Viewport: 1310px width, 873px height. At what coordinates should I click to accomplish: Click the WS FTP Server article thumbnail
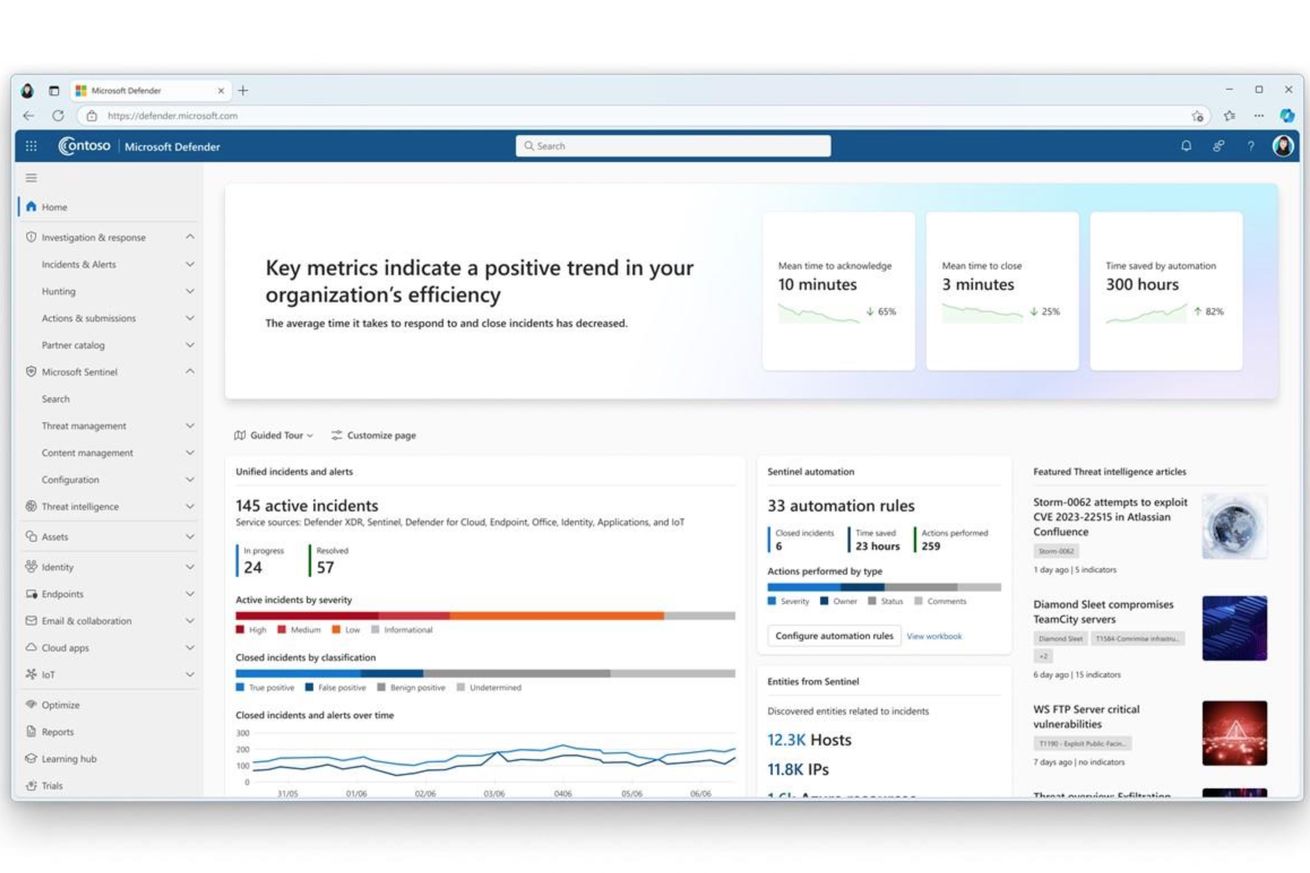click(1234, 733)
